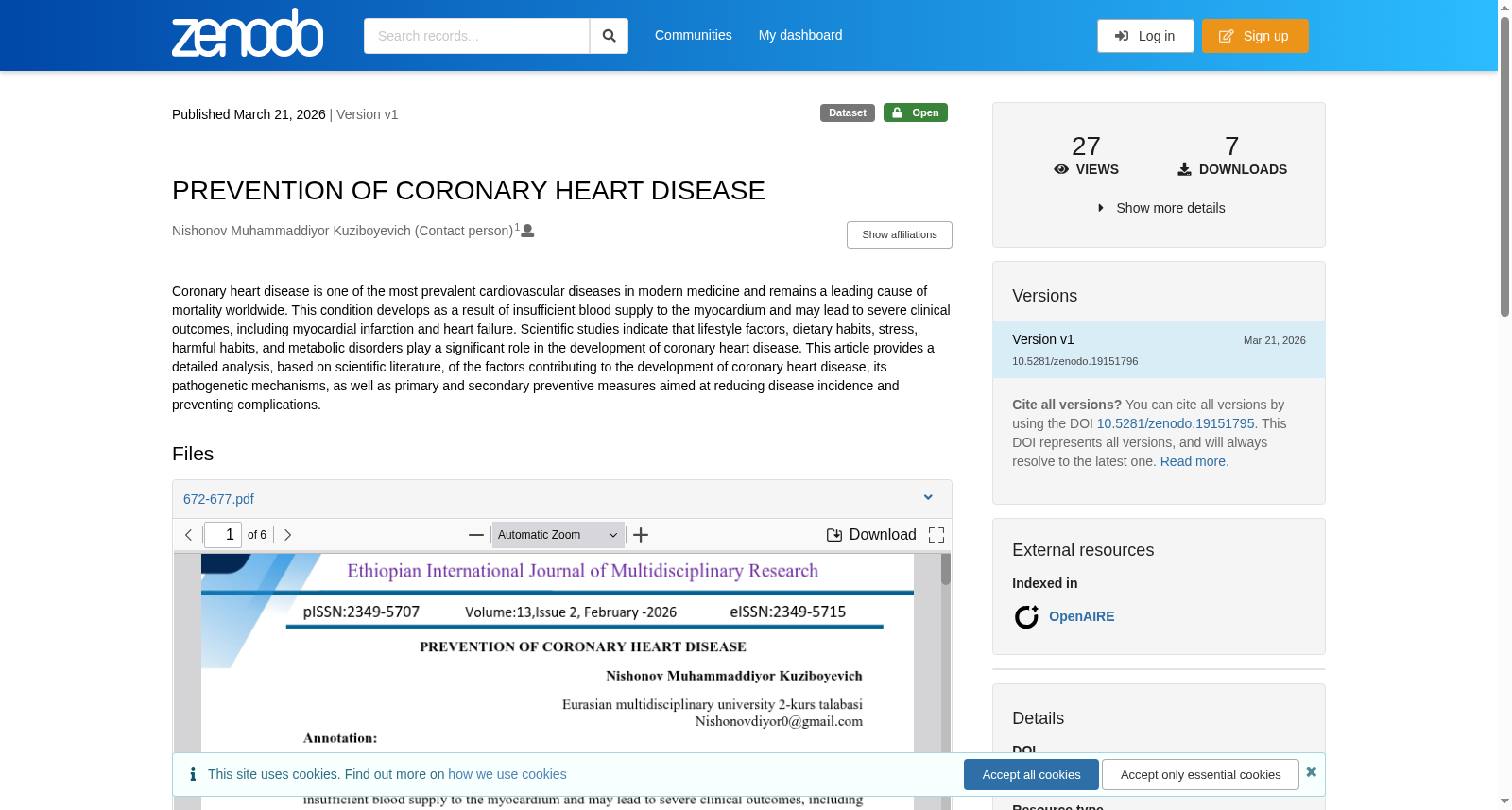Open the Communities menu item

pos(694,35)
